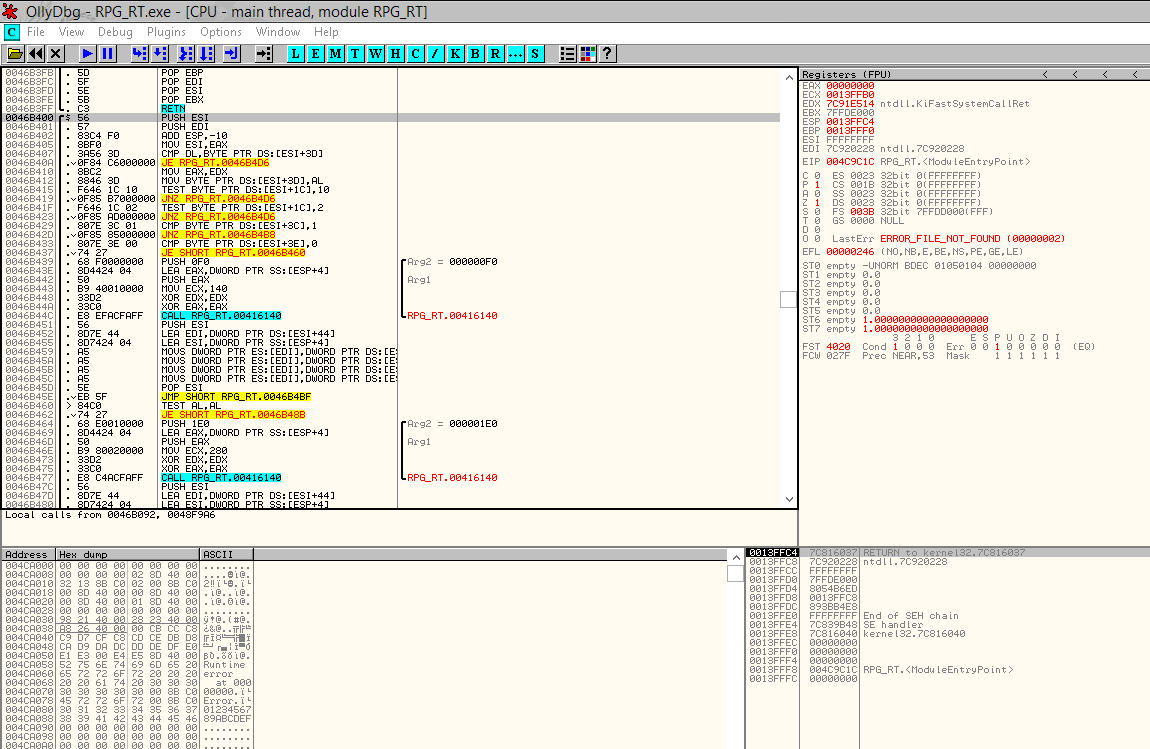
Task: Click the Close program X icon
Action: coord(56,54)
